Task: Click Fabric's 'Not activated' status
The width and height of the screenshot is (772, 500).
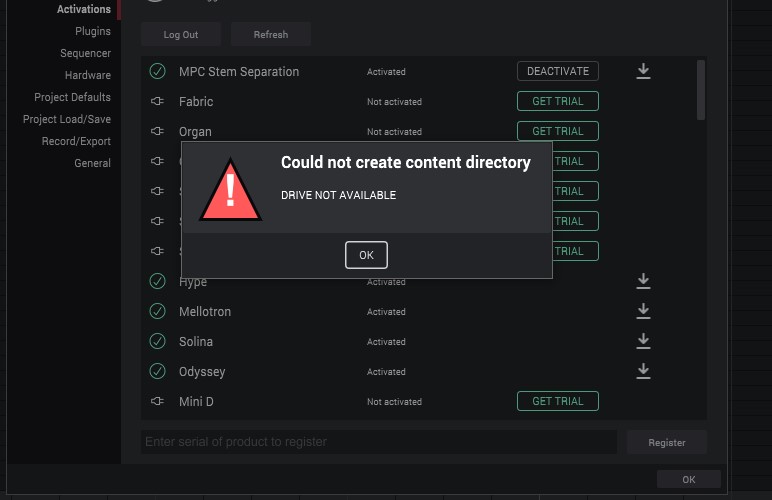Action: [x=394, y=102]
